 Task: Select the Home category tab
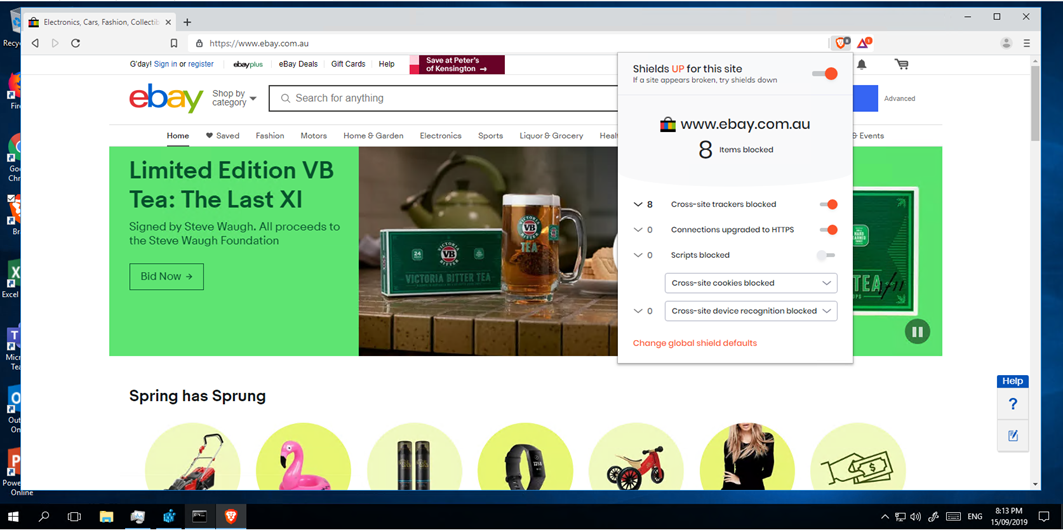178,136
